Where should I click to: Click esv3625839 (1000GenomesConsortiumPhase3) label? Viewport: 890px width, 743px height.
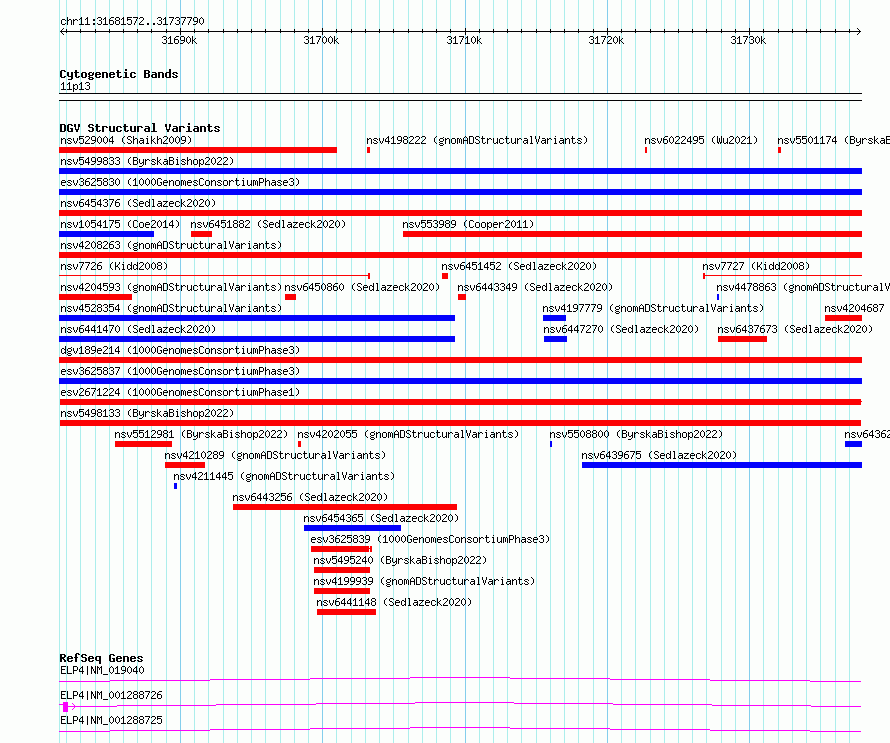[430, 539]
